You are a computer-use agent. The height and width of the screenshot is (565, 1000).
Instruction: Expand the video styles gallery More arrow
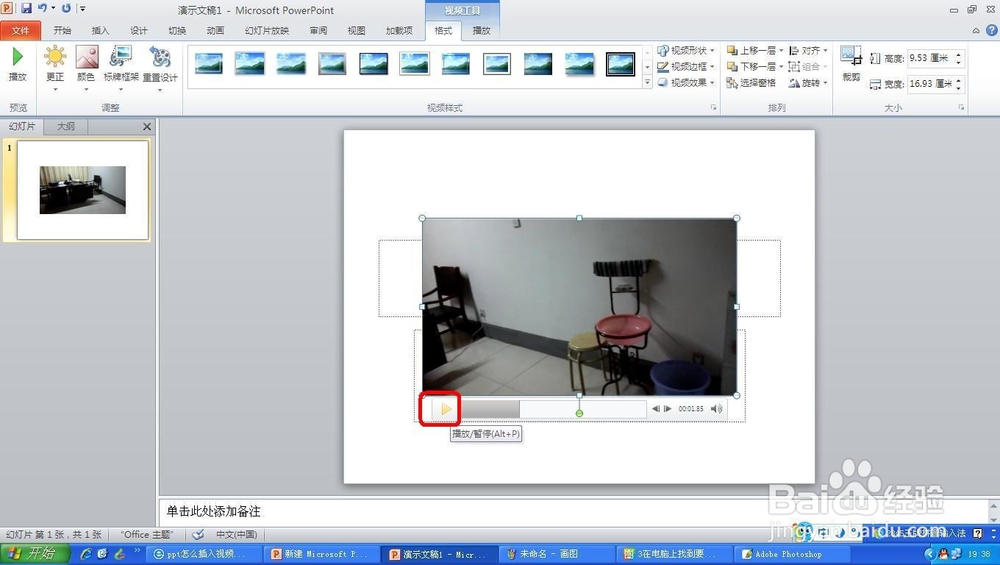point(647,82)
